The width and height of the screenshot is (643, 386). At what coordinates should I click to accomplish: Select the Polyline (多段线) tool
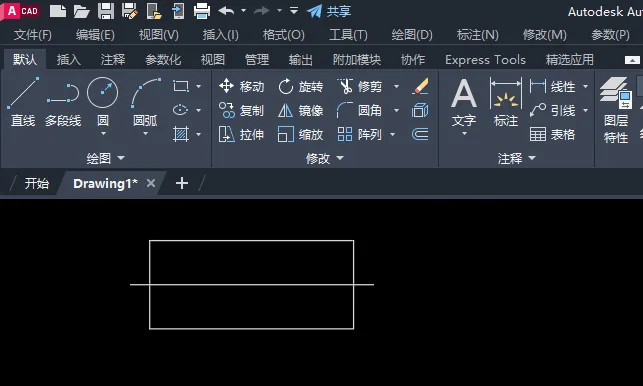coord(63,102)
